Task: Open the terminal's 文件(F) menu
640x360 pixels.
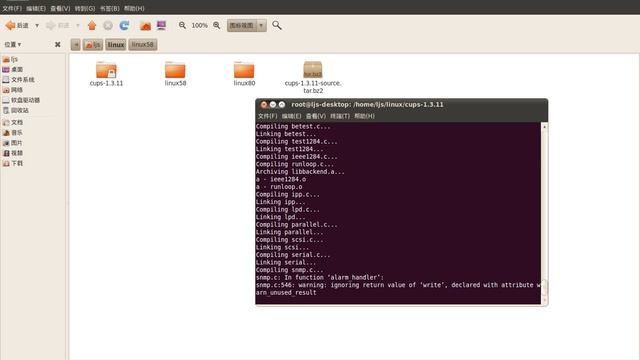Action: (x=267, y=116)
